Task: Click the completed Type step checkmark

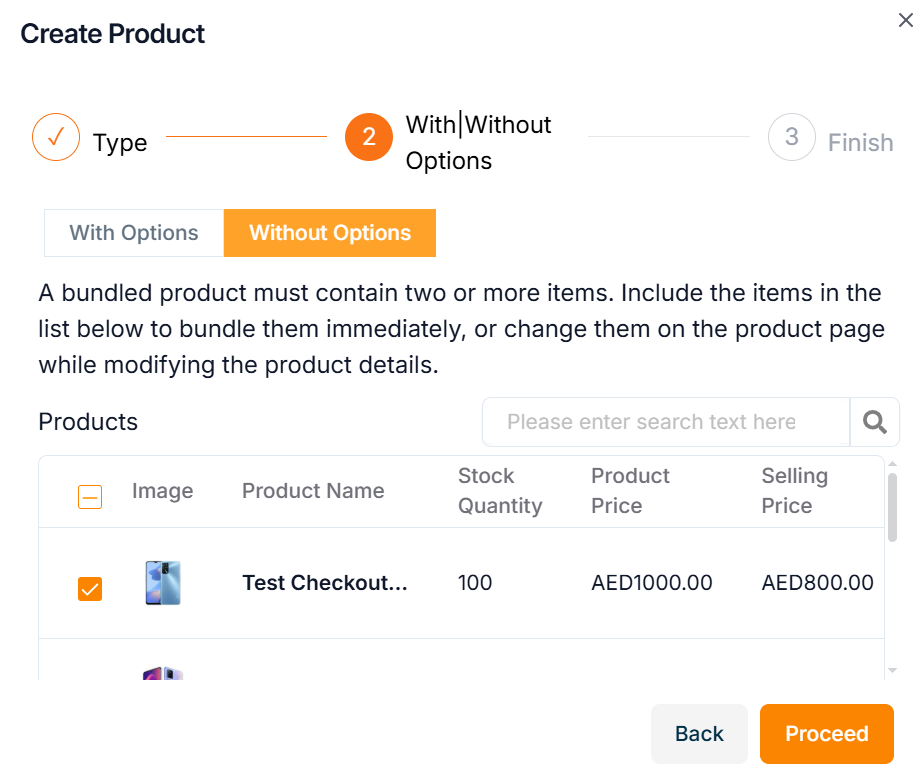Action: click(56, 138)
